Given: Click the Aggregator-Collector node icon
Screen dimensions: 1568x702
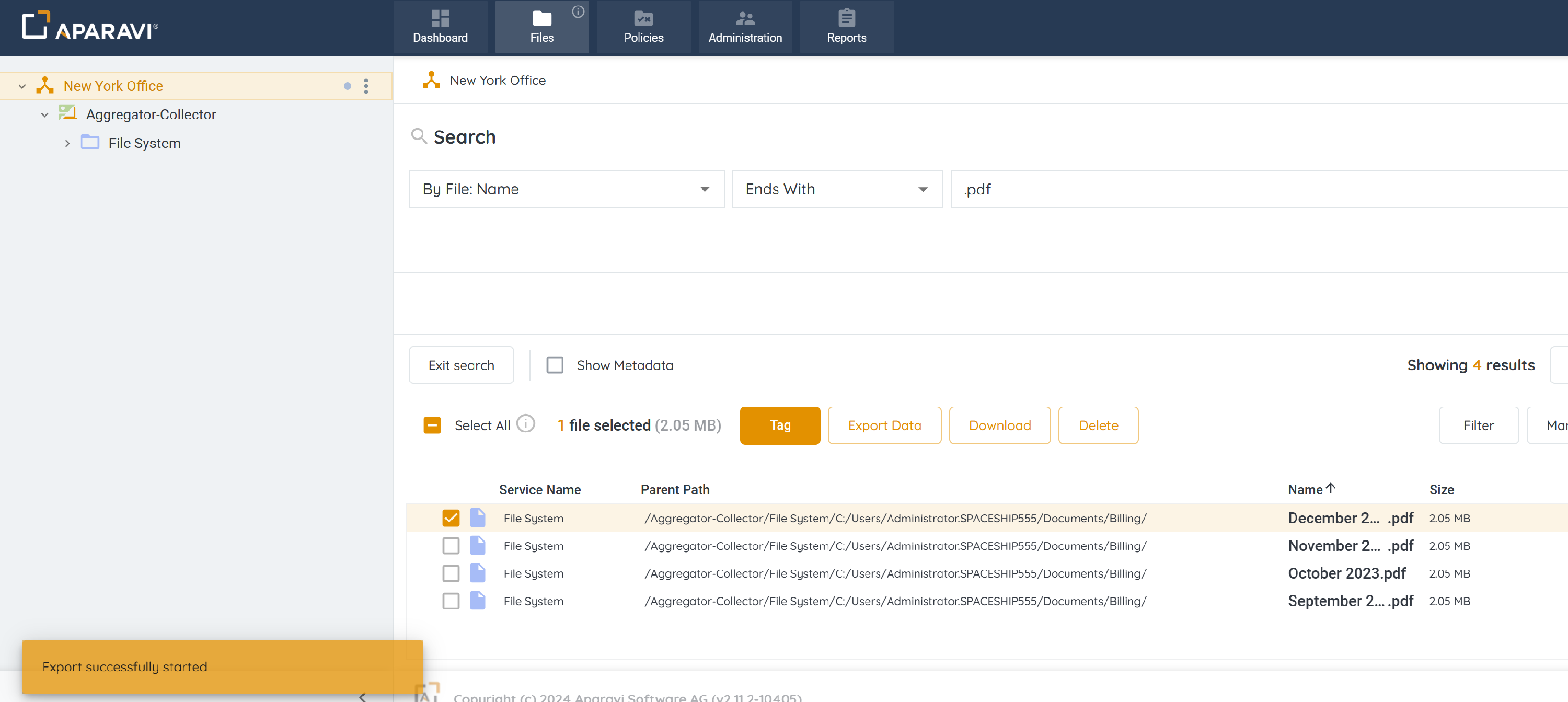Looking at the screenshot, I should 67,113.
